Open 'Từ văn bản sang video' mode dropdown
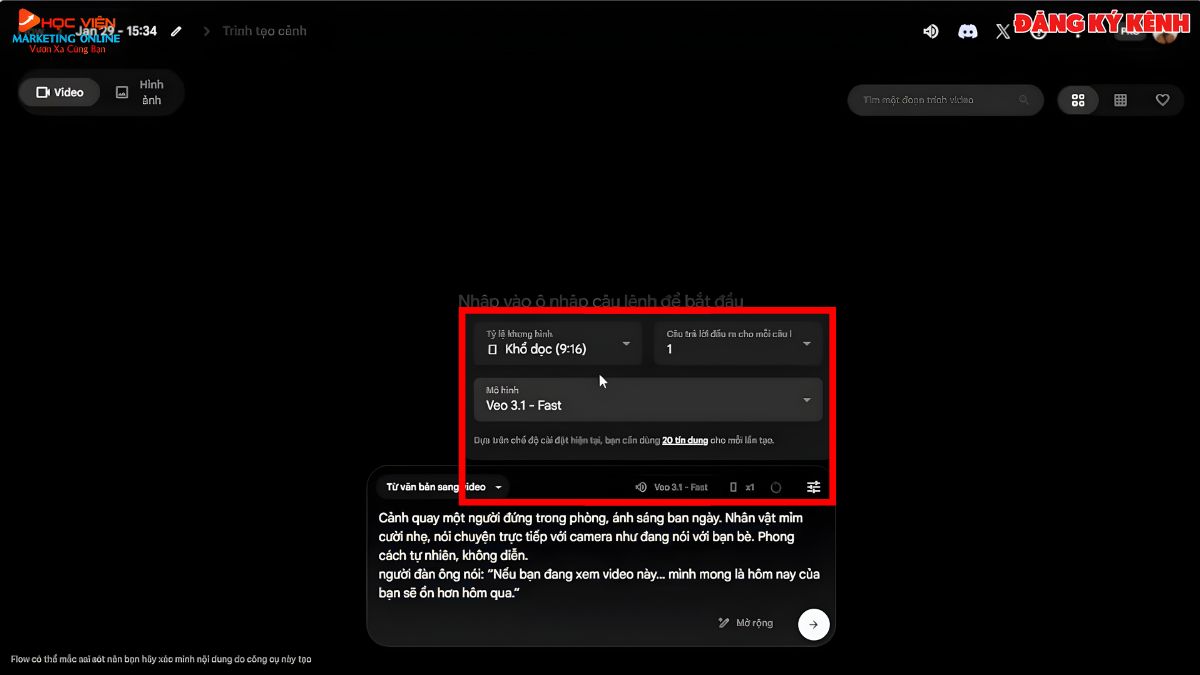 [x=443, y=487]
